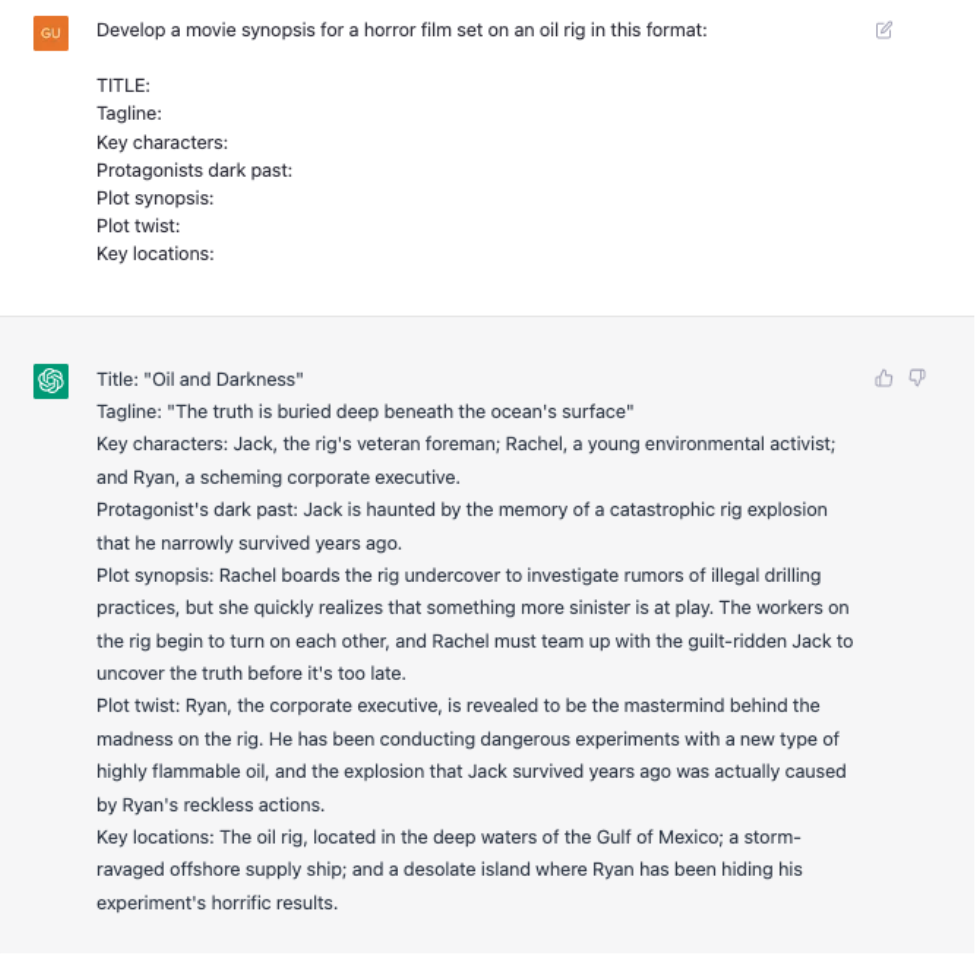Click the response tagline about the ocean's surface
Image resolution: width=975 pixels, height=954 pixels.
click(366, 411)
